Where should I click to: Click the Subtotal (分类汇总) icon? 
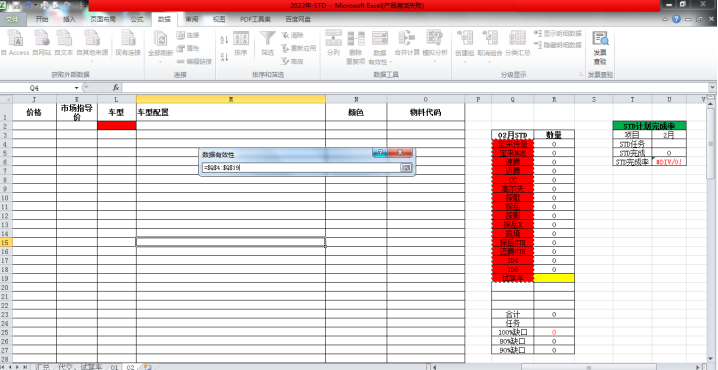tap(517, 43)
